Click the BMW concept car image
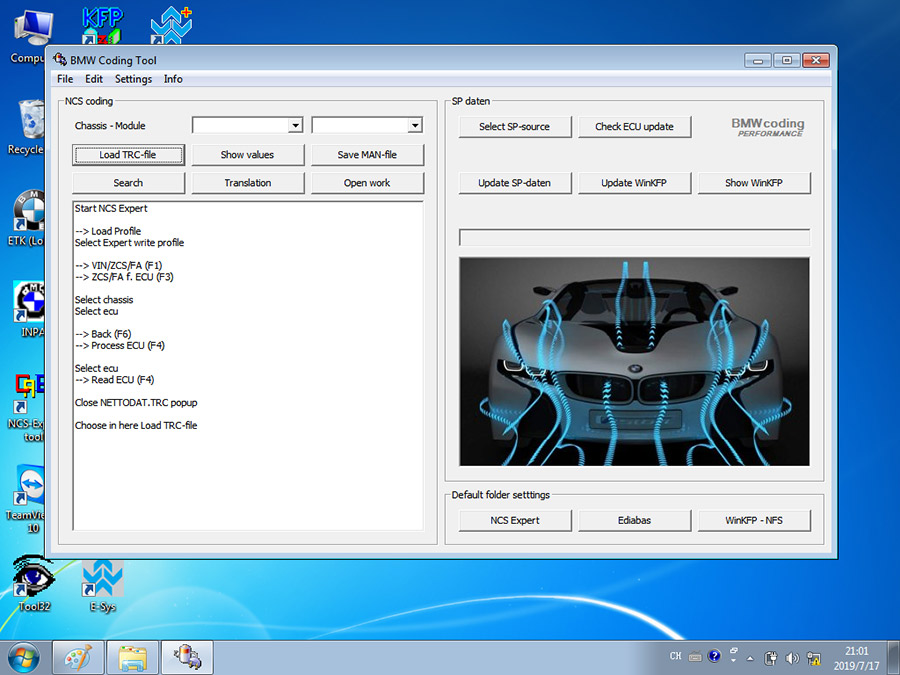The image size is (900, 675). click(634, 362)
